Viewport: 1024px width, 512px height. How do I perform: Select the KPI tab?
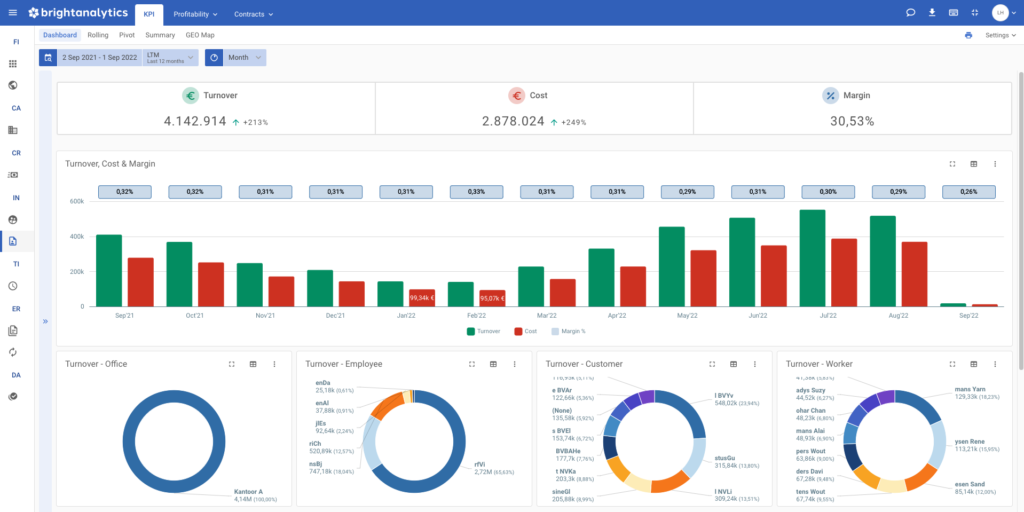coord(149,14)
